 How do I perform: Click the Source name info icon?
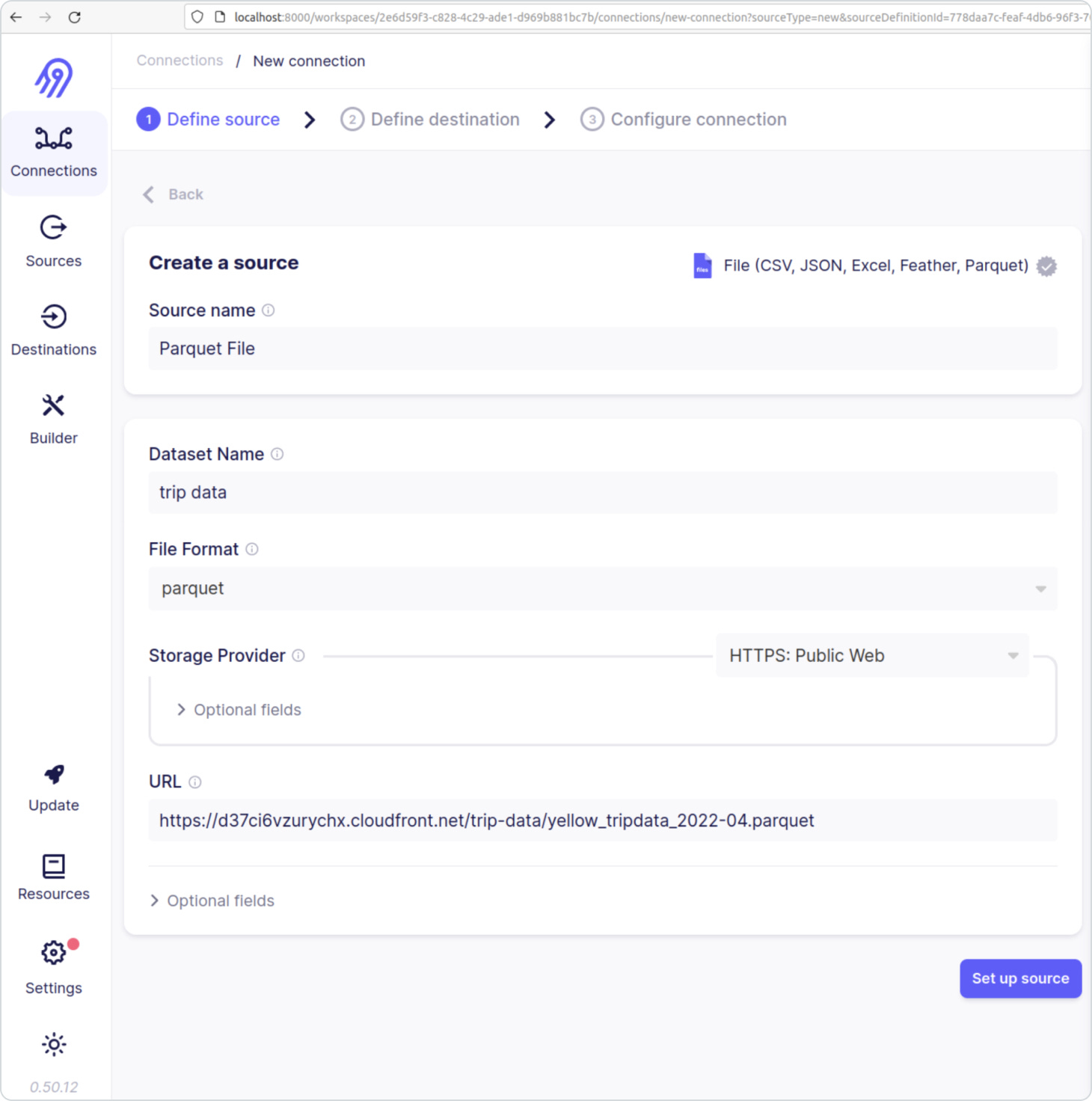[x=269, y=310]
